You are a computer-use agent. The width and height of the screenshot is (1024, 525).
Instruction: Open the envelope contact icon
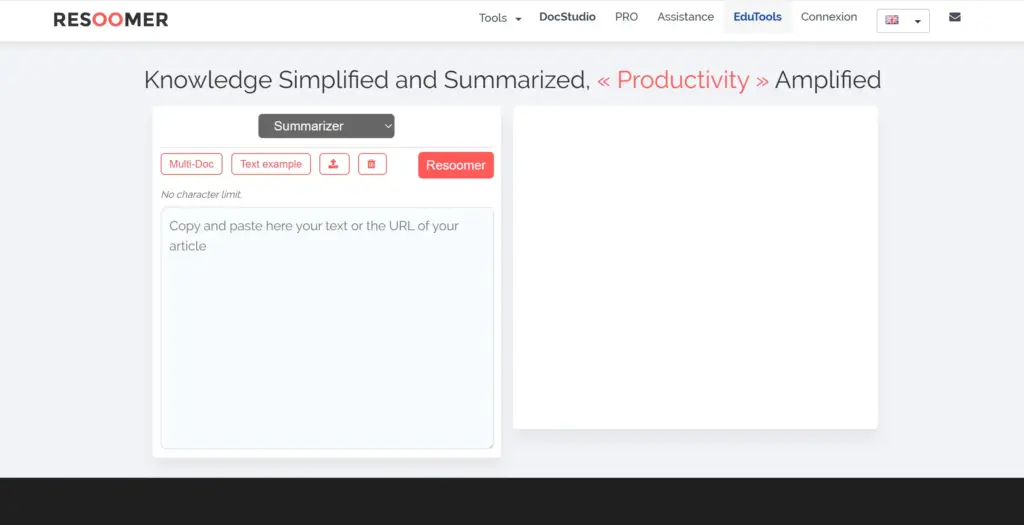(x=954, y=17)
